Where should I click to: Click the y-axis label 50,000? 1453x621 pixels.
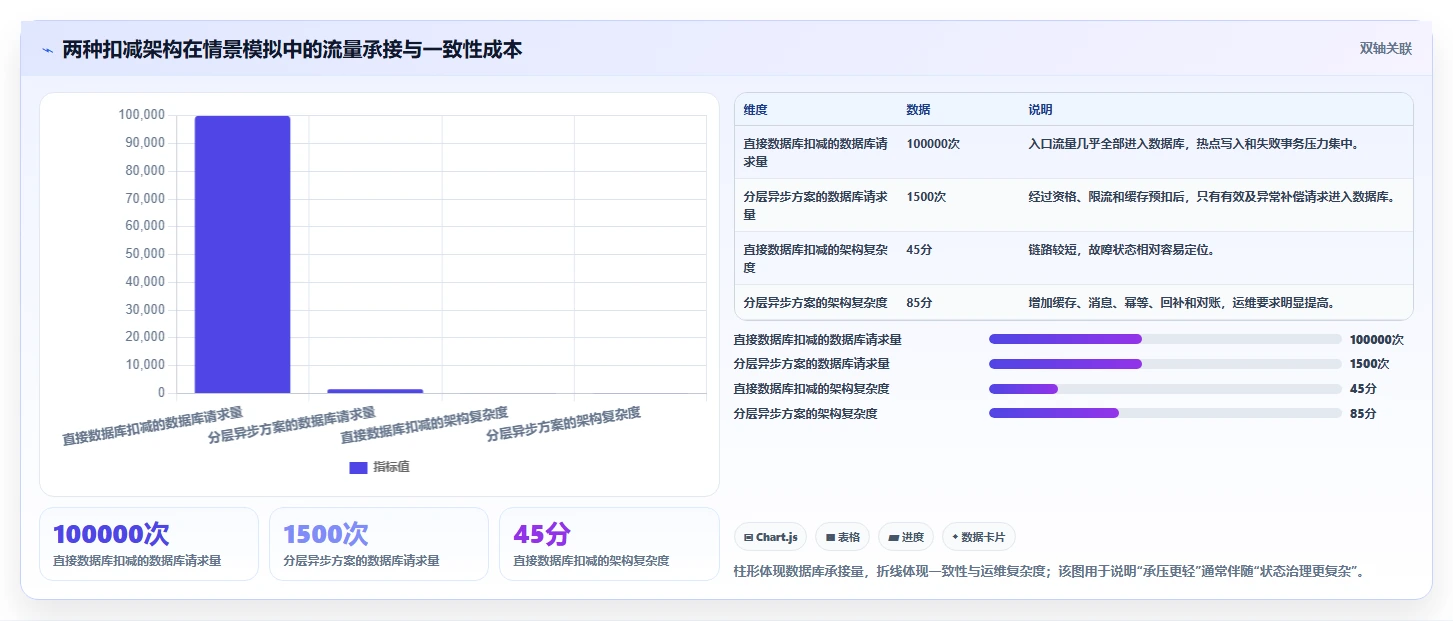coord(144,254)
